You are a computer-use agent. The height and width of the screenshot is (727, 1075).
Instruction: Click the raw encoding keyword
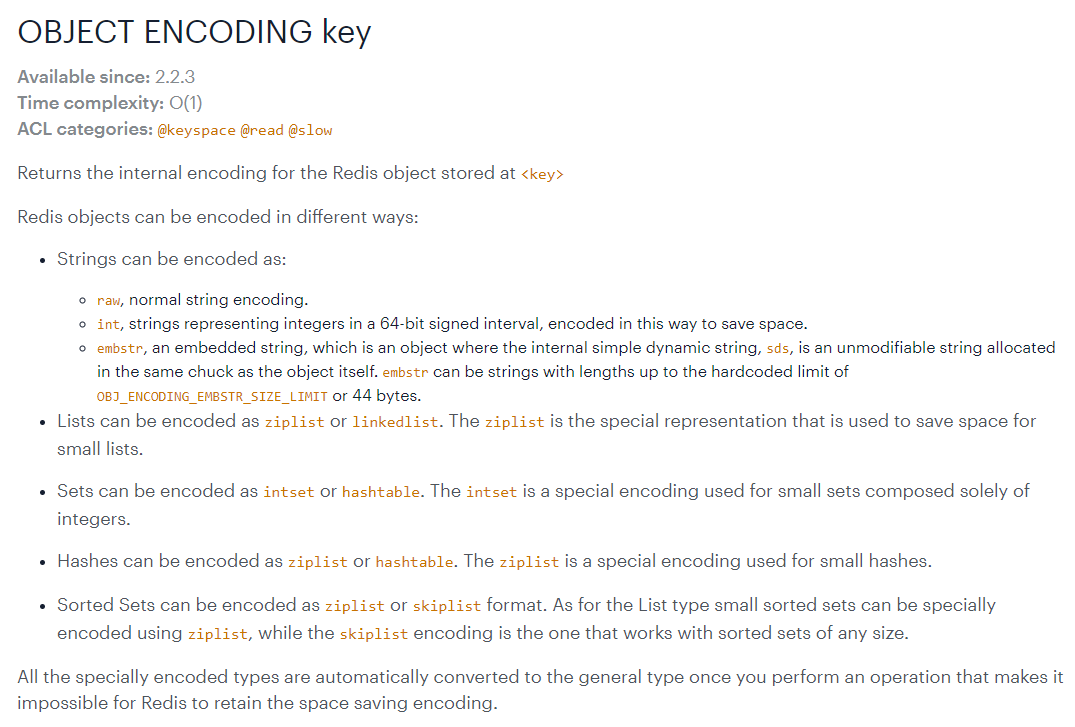[x=108, y=300]
